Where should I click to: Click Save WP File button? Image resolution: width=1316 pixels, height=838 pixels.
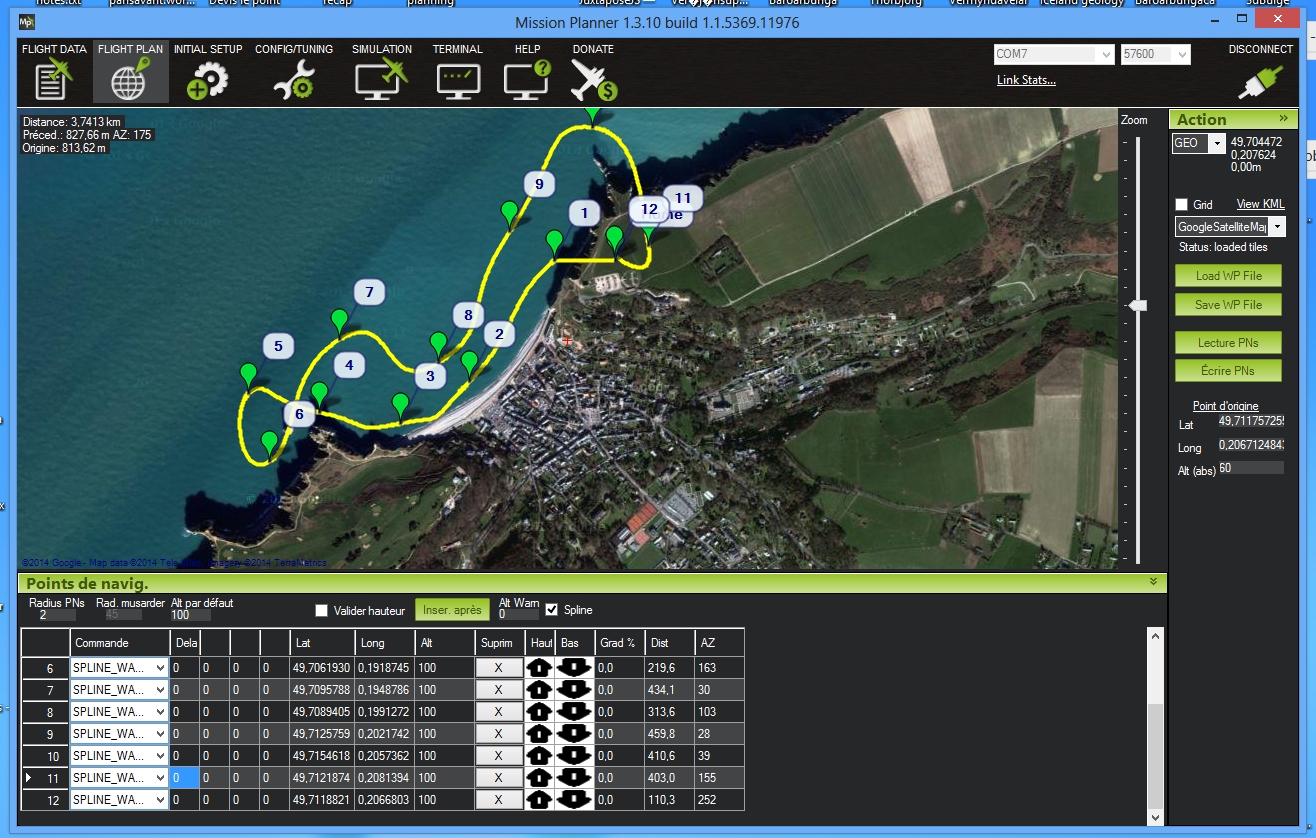click(1228, 305)
